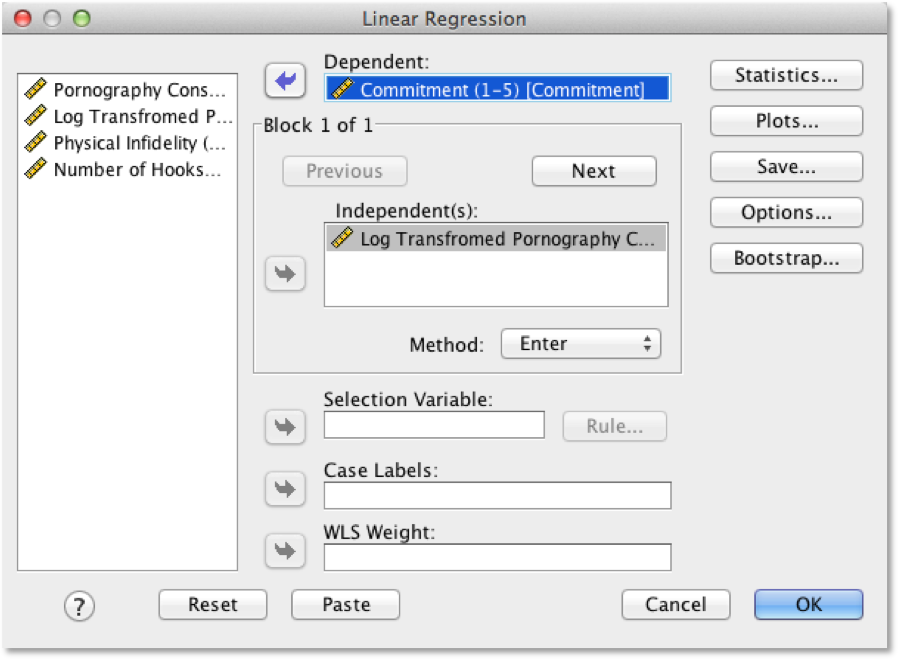Open the Bootstrap... settings
This screenshot has width=899, height=660.
coord(786,258)
